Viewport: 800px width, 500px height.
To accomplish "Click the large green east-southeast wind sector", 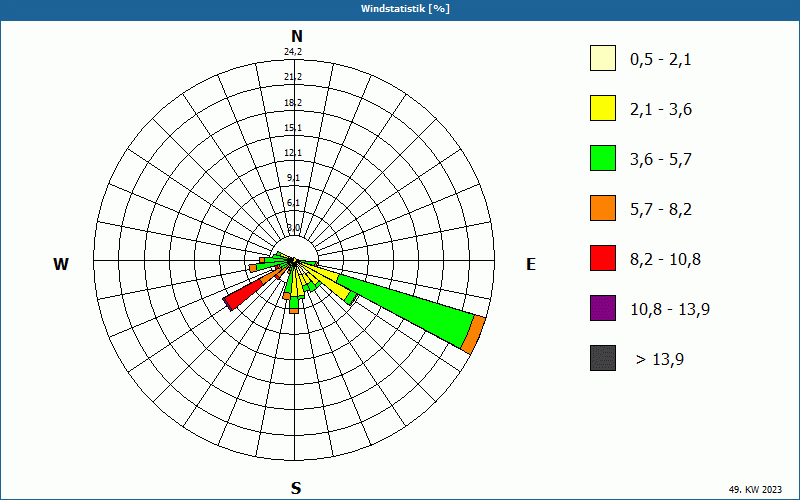I will [x=408, y=310].
